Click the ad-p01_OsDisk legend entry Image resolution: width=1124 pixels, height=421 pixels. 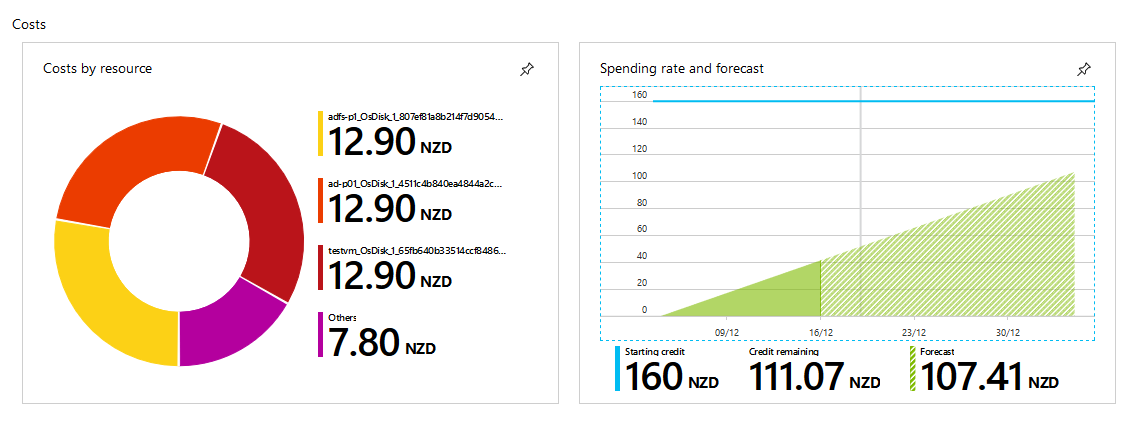(411, 201)
